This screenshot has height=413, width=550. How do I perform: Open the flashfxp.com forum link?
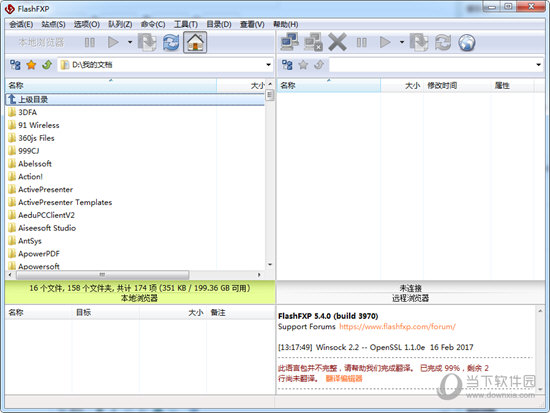(397, 327)
